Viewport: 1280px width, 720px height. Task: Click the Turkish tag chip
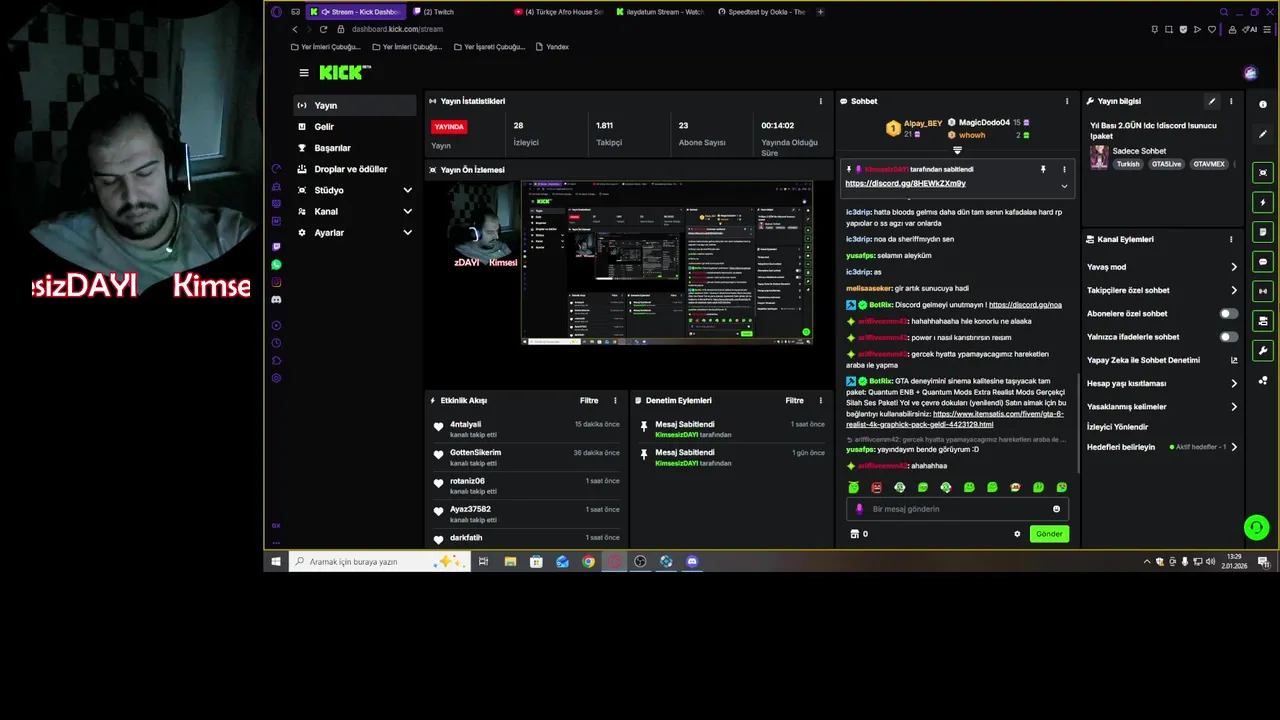click(x=1128, y=164)
